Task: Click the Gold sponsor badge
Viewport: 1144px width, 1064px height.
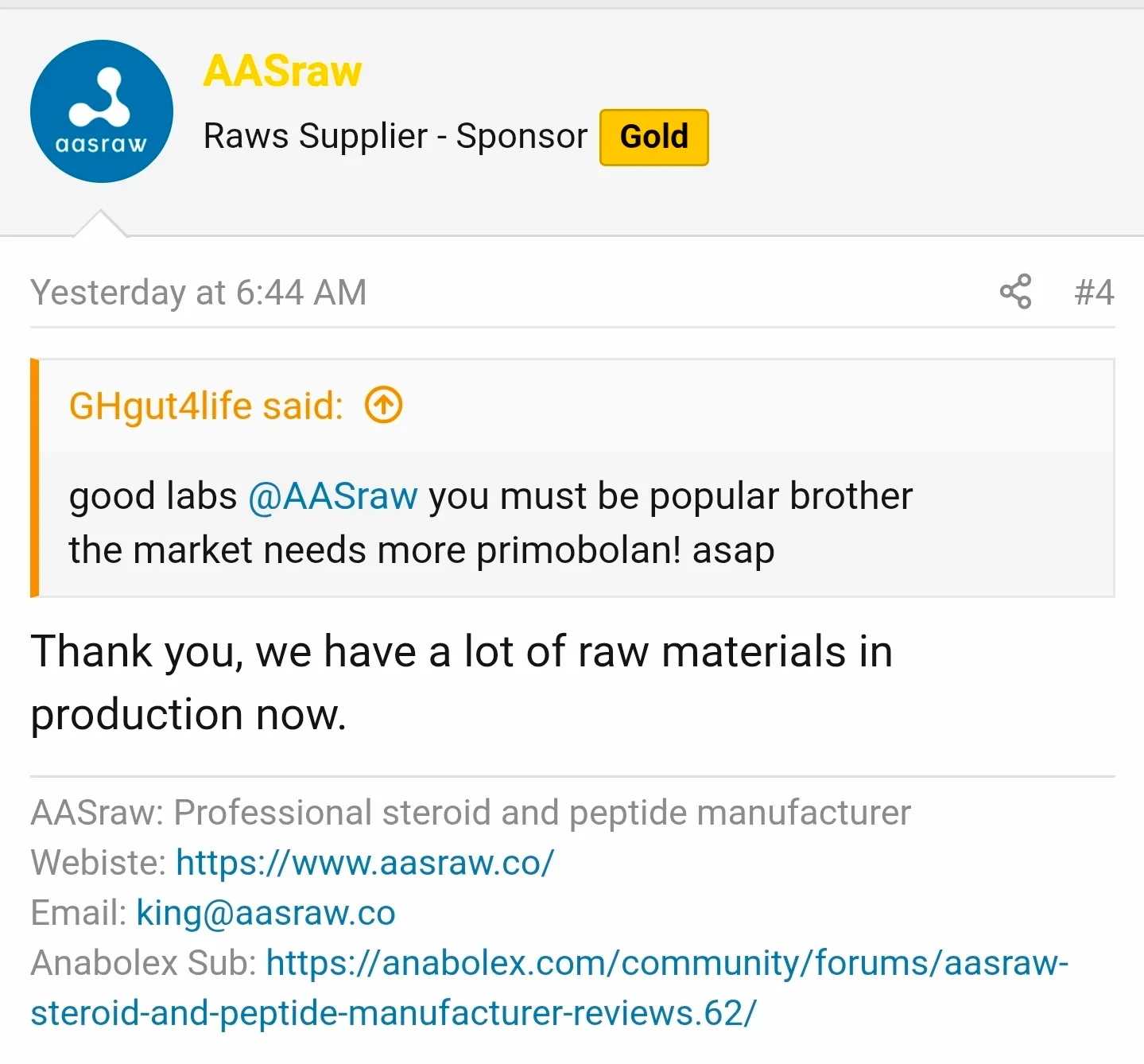Action: (x=653, y=137)
